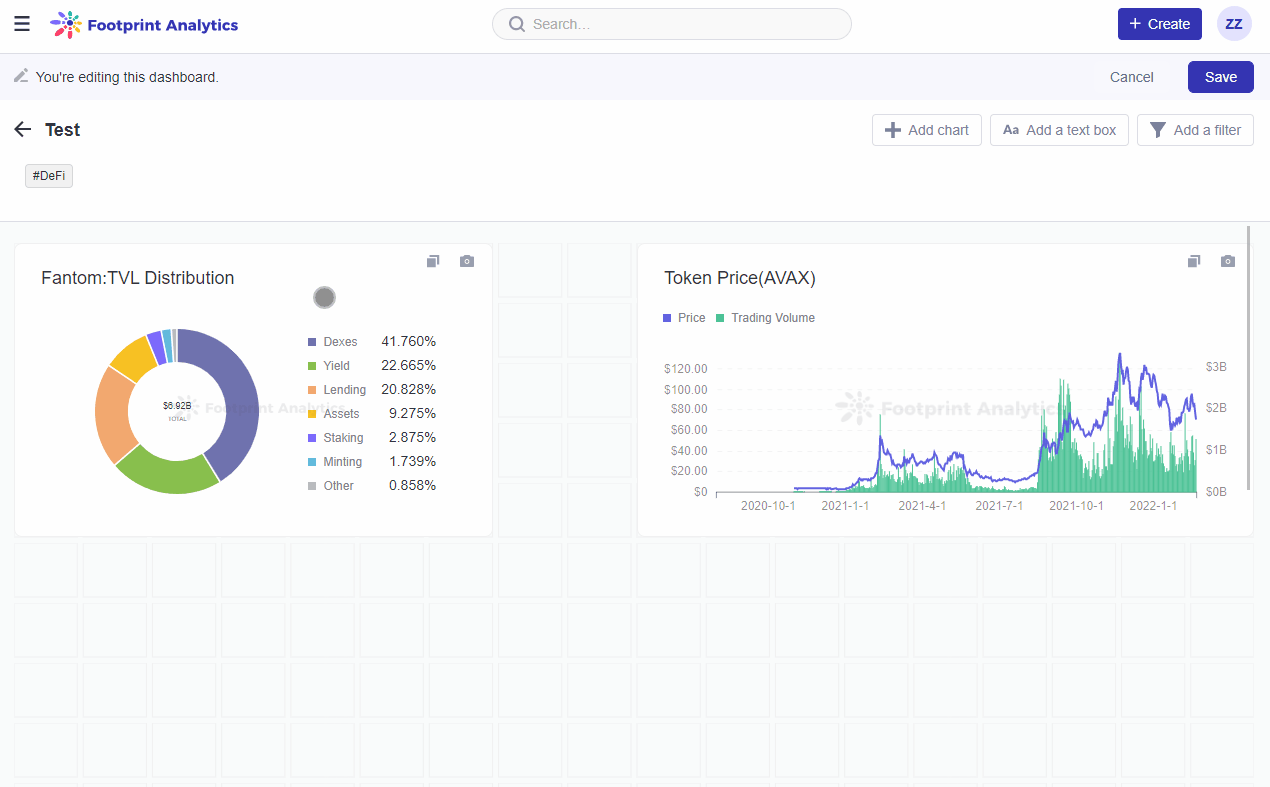This screenshot has height=787, width=1270.
Task: Click the $120.00 axis label
Action: click(685, 369)
